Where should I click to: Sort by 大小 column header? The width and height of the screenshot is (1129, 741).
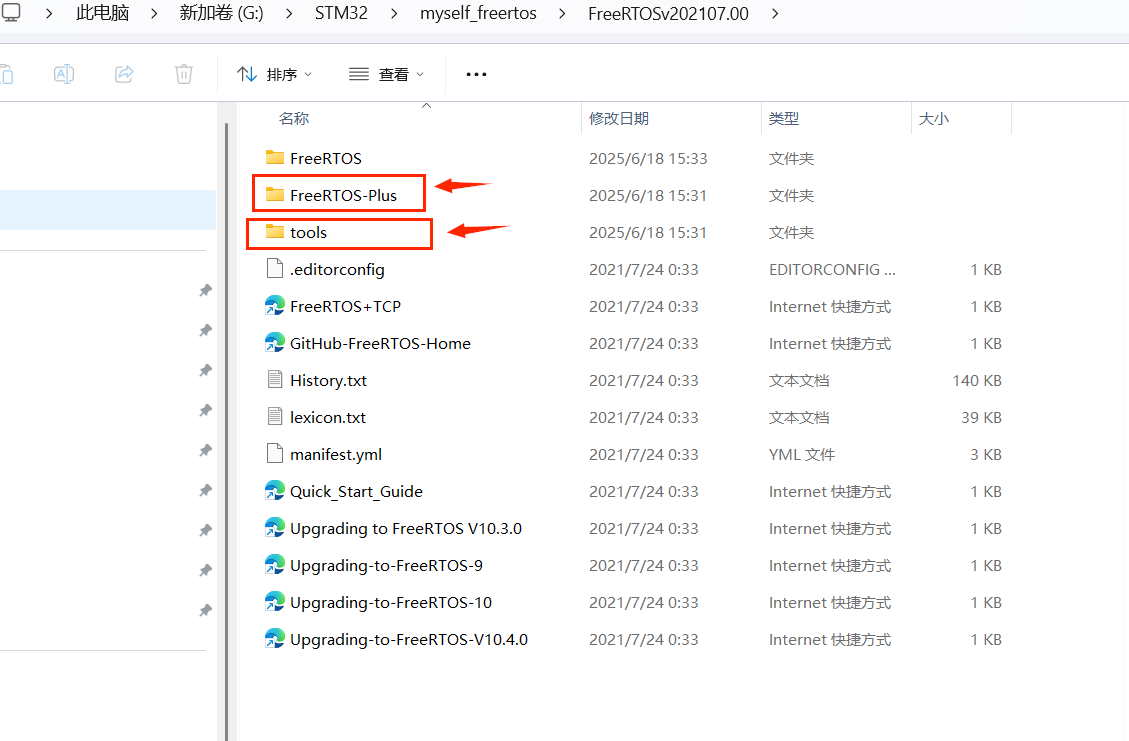(933, 118)
